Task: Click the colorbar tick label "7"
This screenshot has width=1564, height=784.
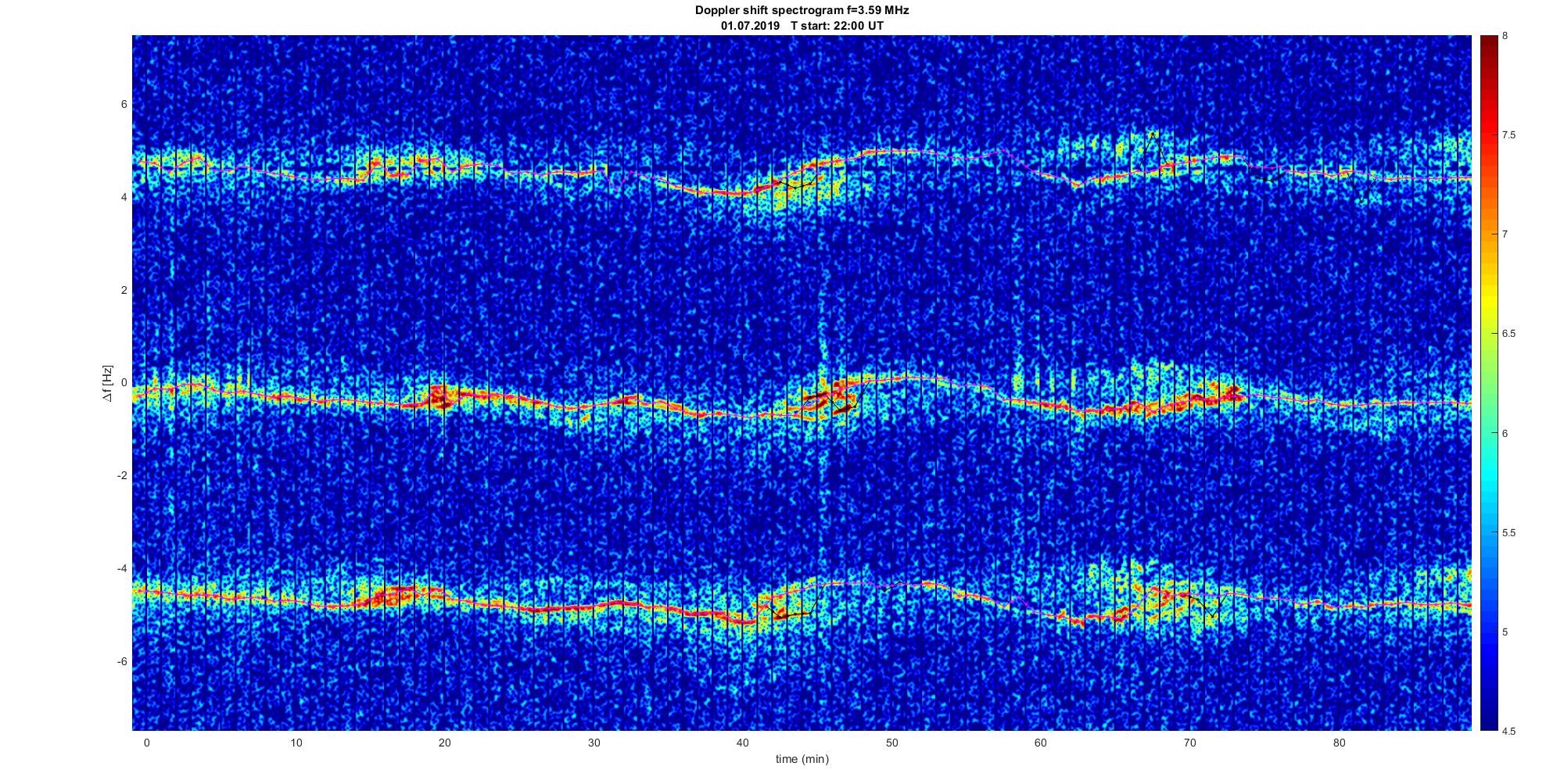Action: [x=1505, y=234]
